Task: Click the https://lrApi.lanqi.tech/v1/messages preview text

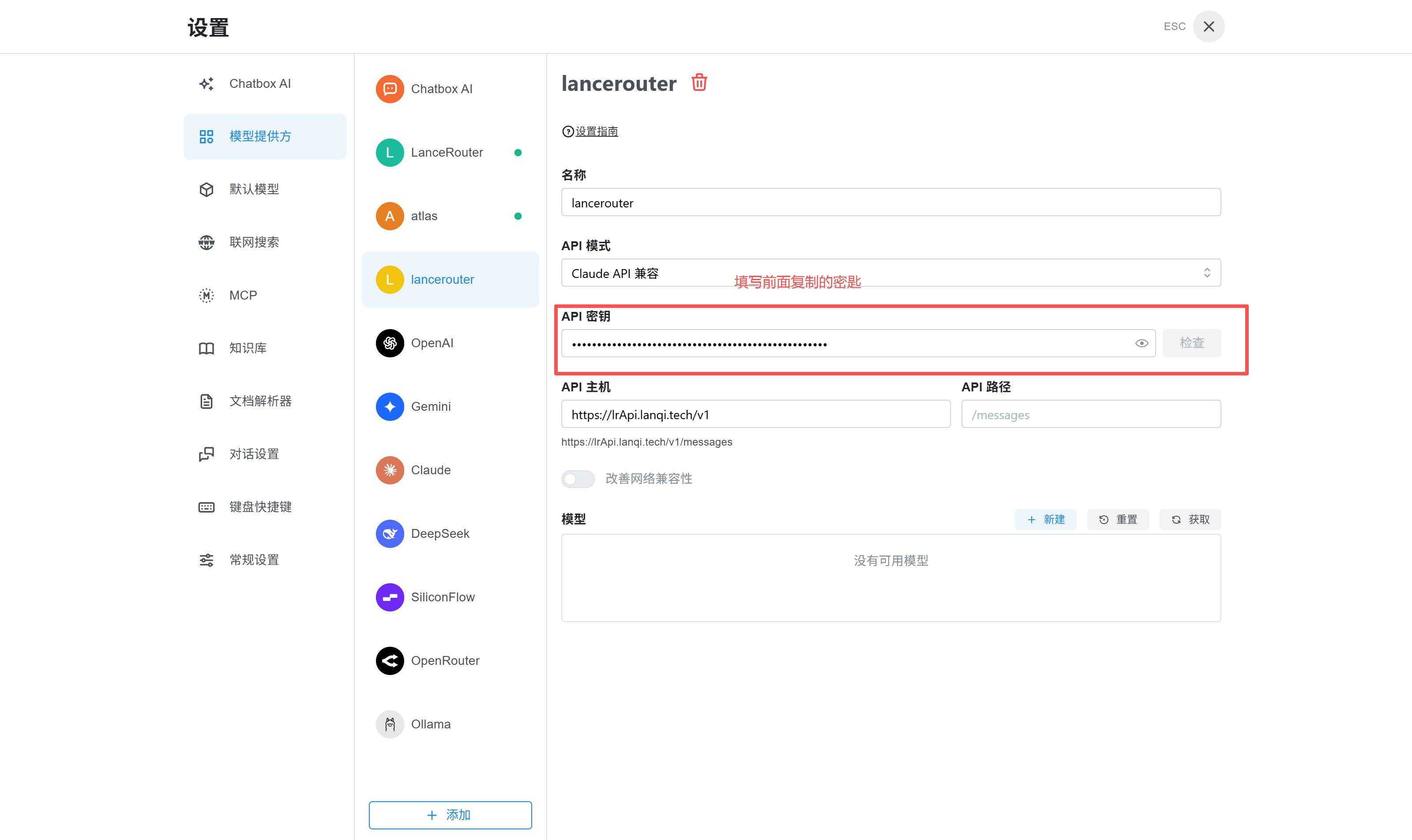Action: [x=646, y=442]
